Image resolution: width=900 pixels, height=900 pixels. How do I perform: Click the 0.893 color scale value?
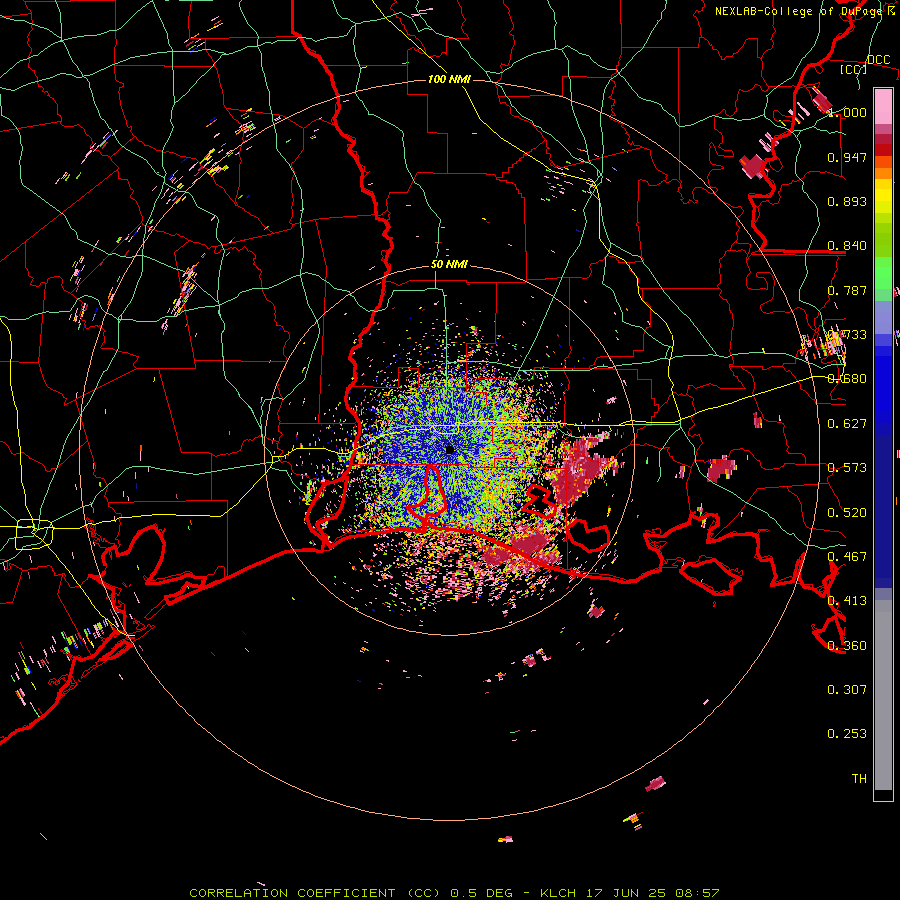(x=847, y=201)
